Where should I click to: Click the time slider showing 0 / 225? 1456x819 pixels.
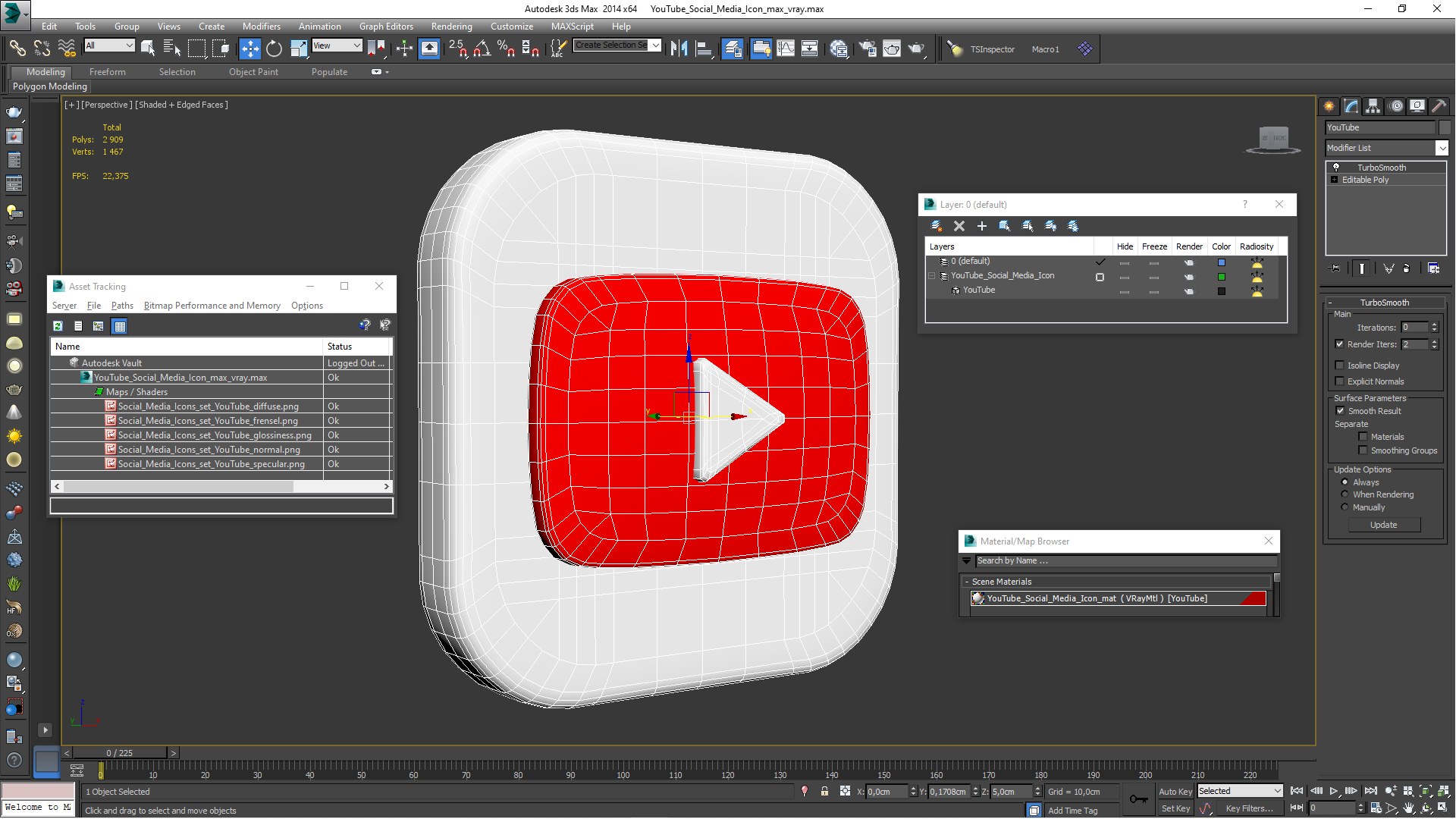point(120,753)
